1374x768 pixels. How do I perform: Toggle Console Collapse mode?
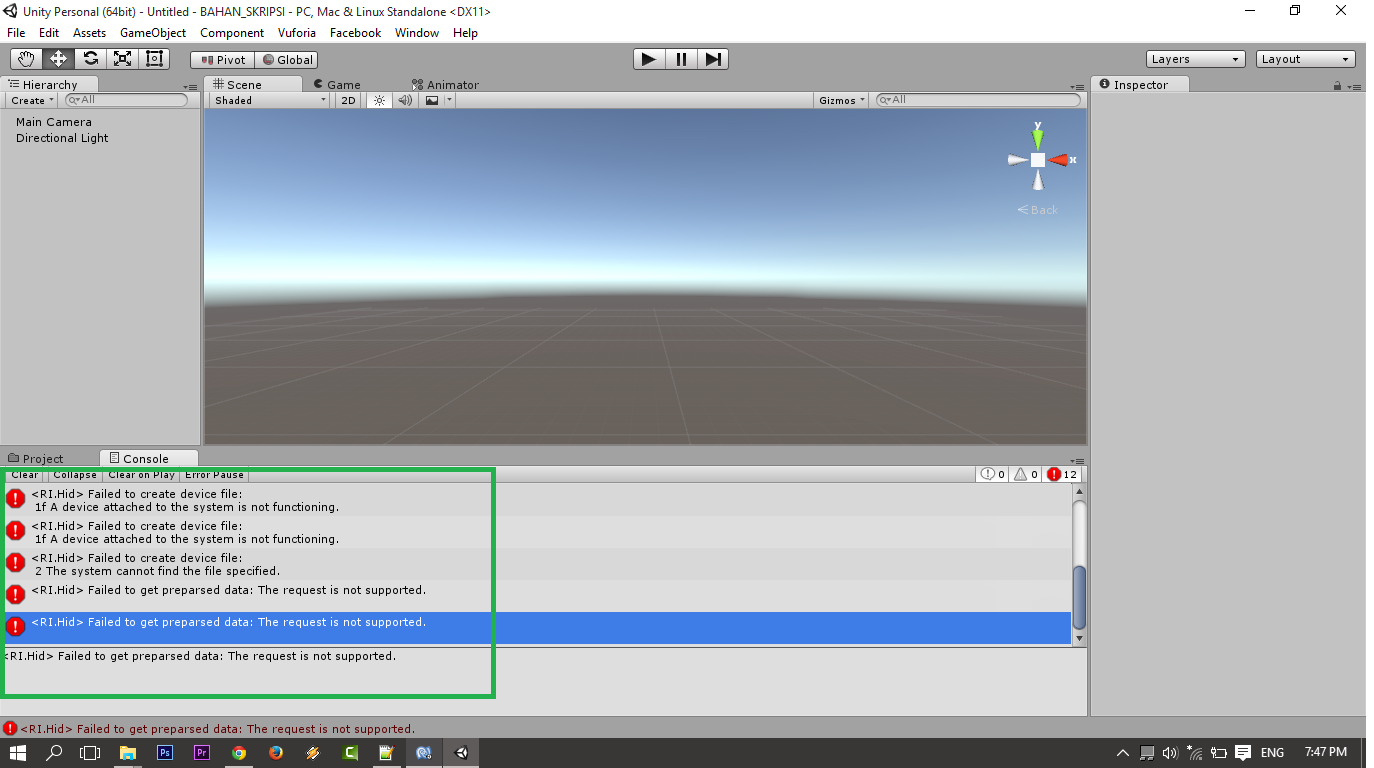click(x=75, y=475)
